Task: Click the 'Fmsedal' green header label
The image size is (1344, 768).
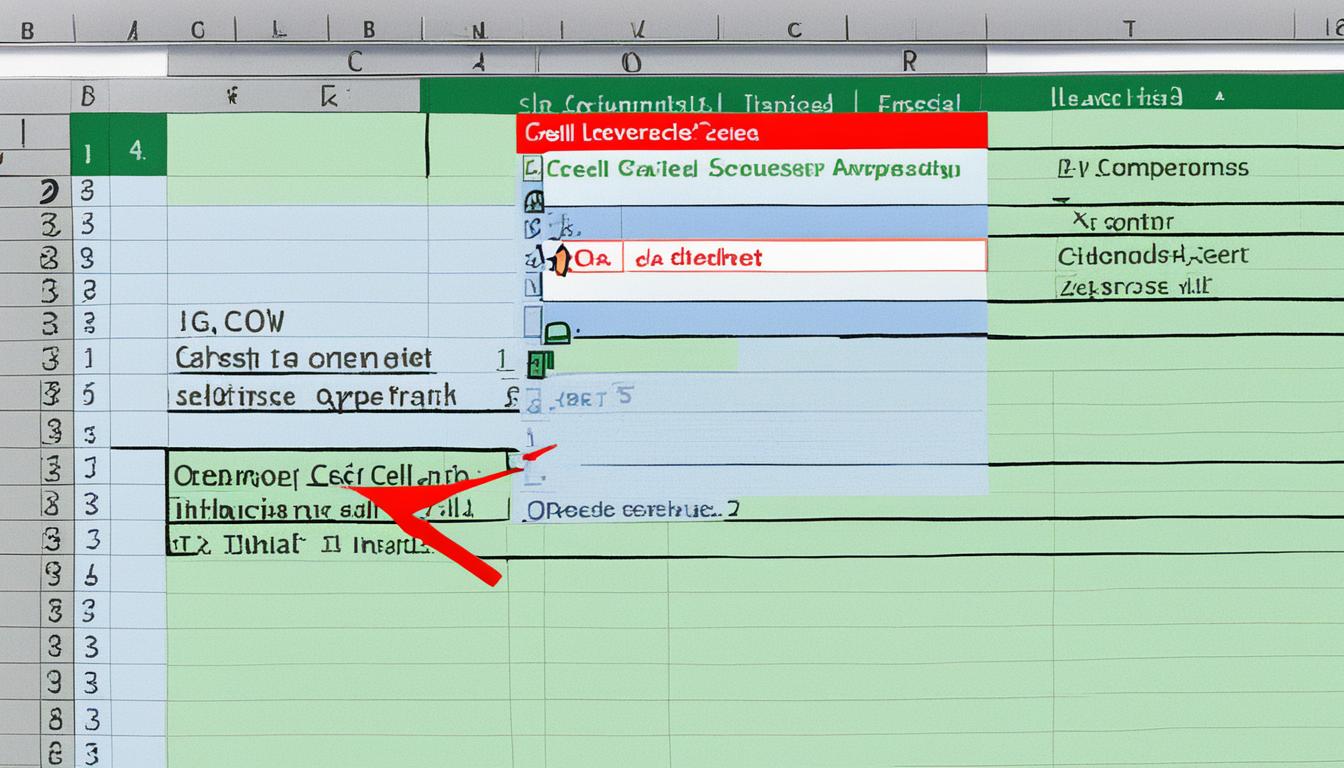Action: [919, 103]
